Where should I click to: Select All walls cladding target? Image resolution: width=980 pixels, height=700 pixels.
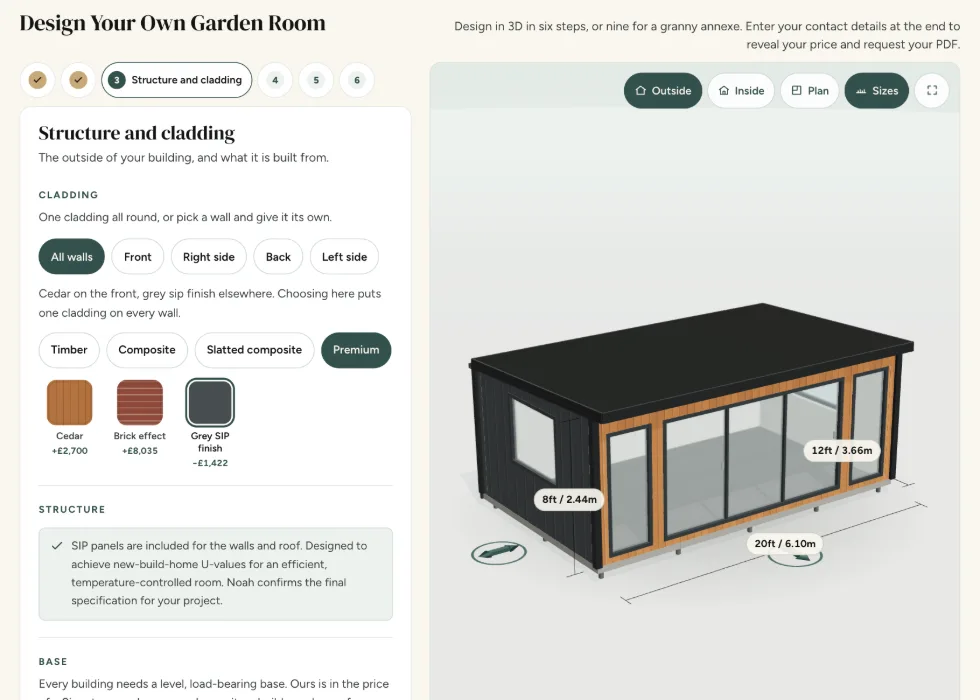pyautogui.click(x=72, y=257)
